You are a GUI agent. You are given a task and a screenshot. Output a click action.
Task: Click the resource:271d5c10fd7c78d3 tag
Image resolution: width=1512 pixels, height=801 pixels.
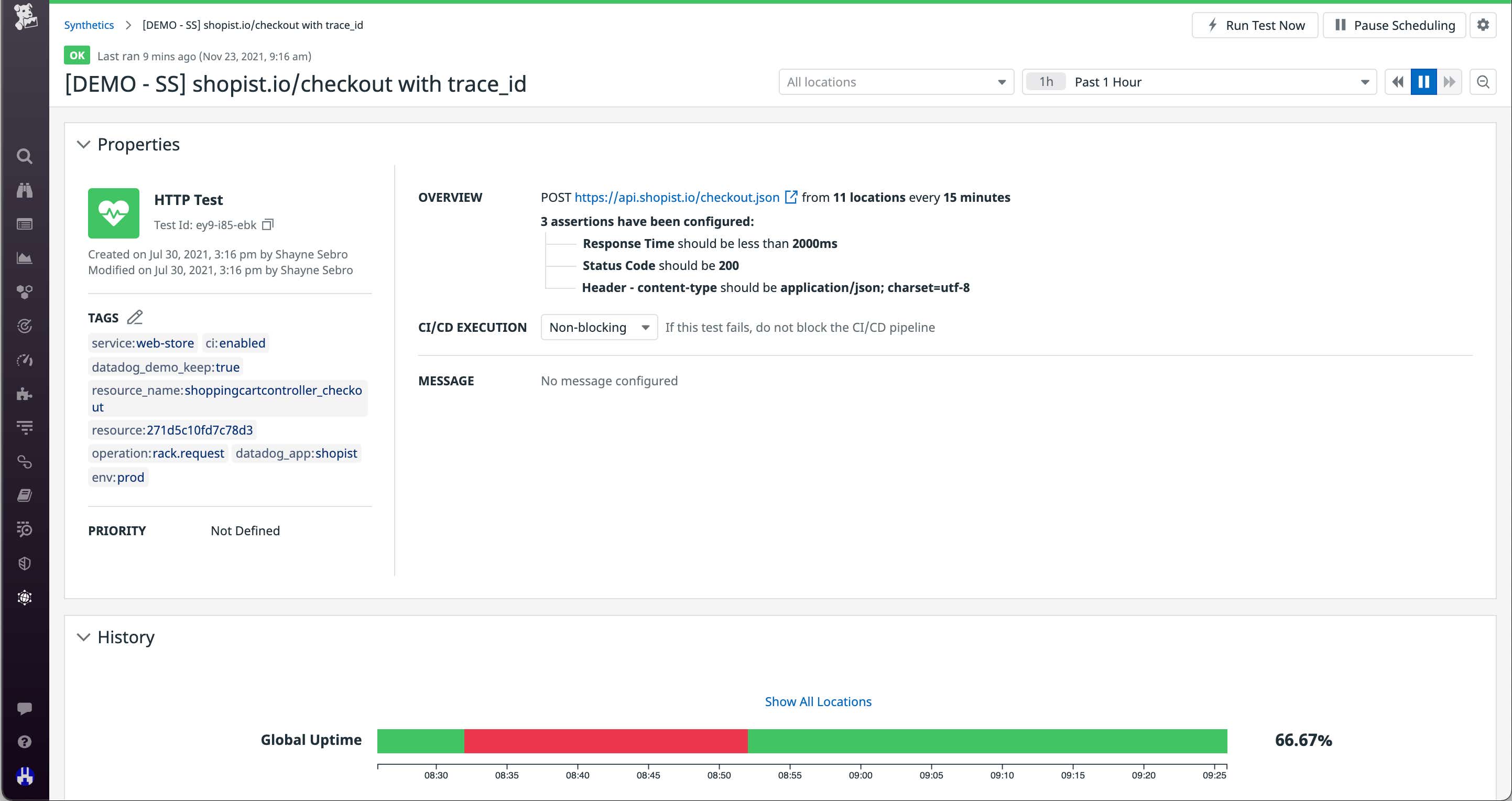click(x=172, y=430)
